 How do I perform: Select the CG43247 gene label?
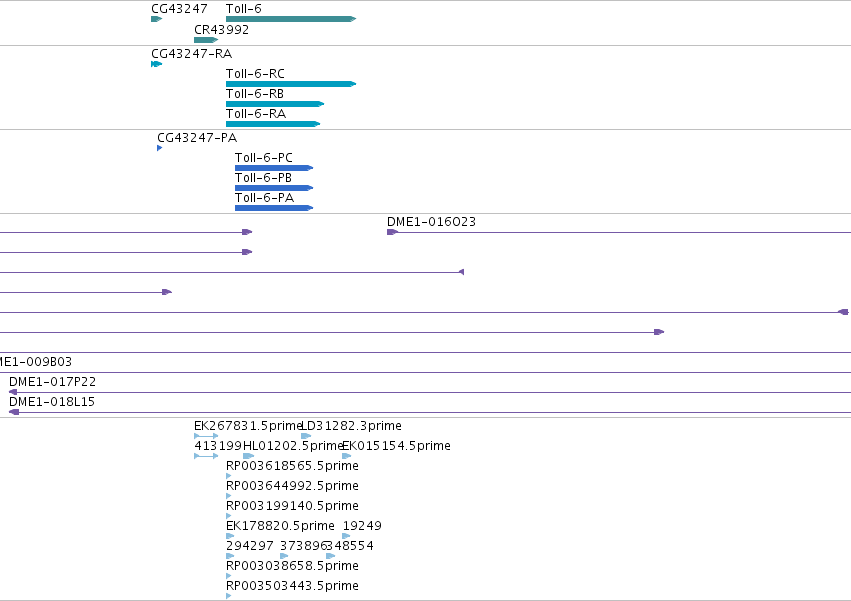click(179, 9)
